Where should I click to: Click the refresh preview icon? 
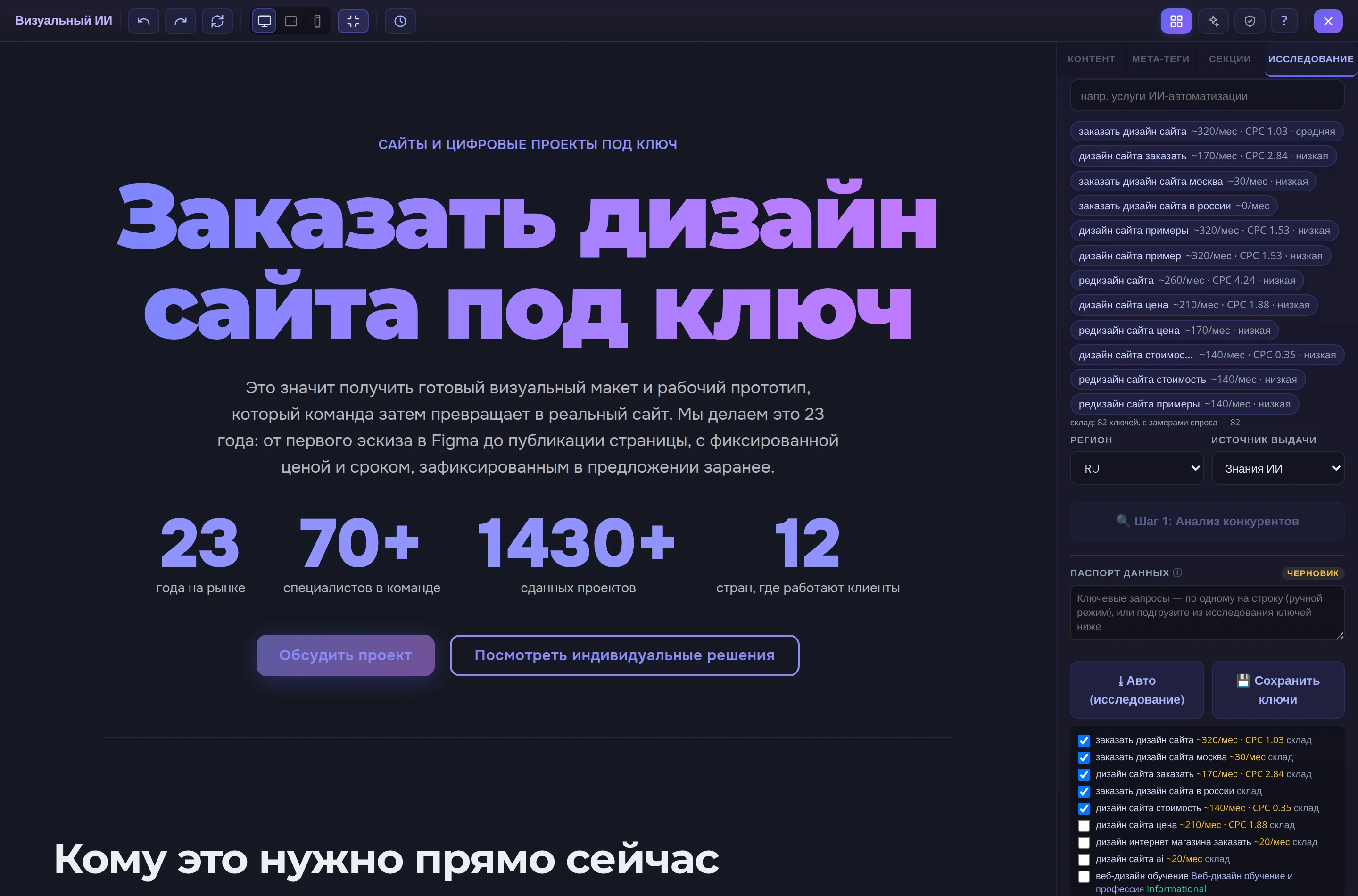click(217, 21)
